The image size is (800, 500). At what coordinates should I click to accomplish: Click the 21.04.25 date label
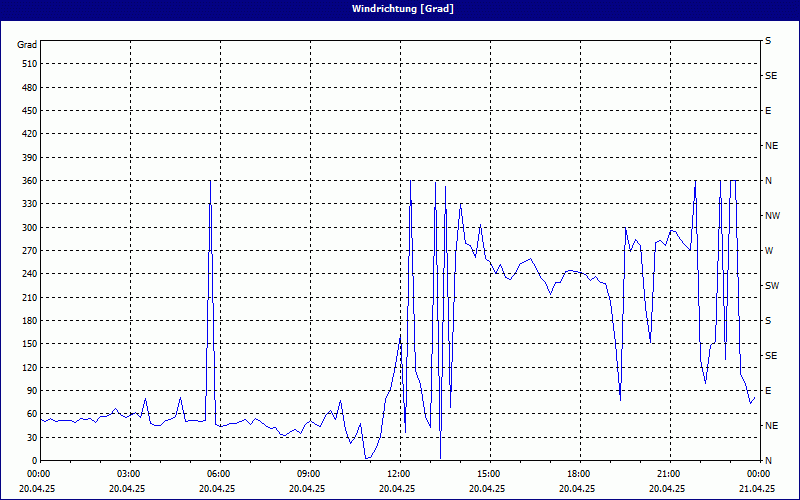pyautogui.click(x=757, y=489)
